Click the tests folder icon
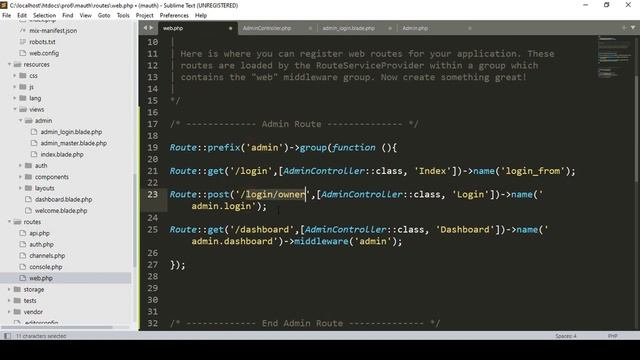 (17, 300)
